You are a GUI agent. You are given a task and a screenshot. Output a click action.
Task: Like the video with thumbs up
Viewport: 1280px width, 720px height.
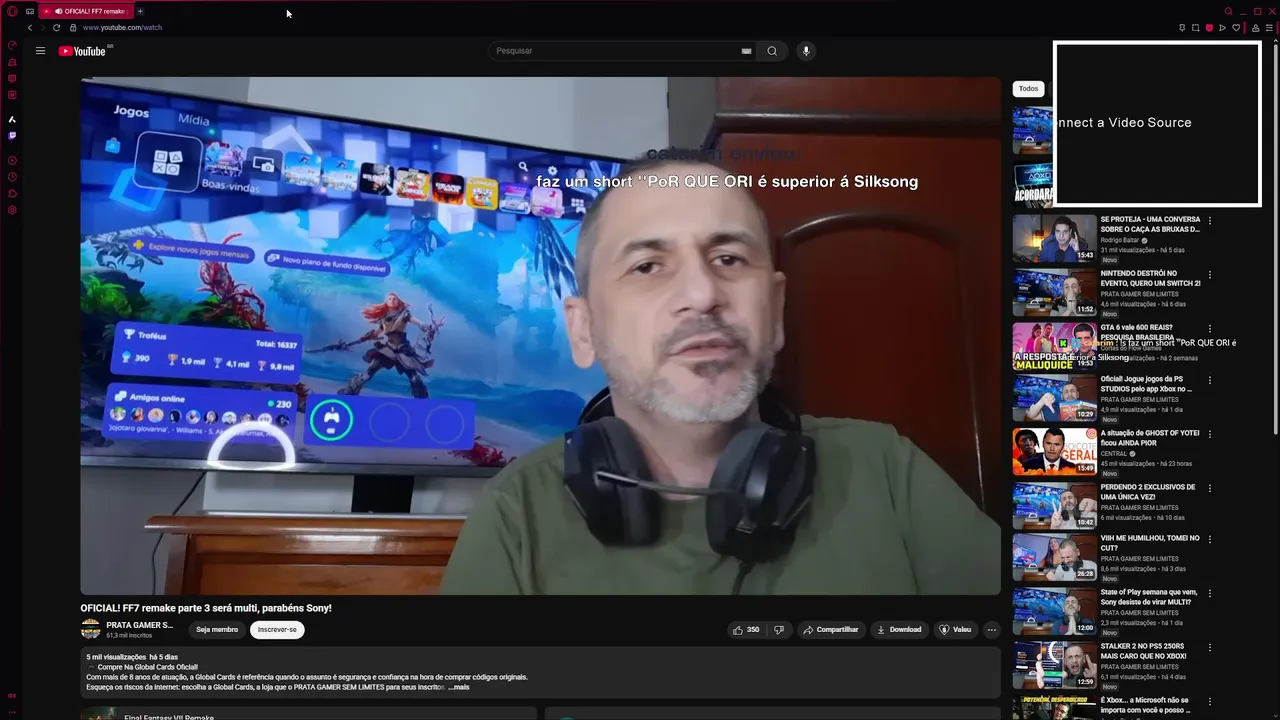pos(746,630)
